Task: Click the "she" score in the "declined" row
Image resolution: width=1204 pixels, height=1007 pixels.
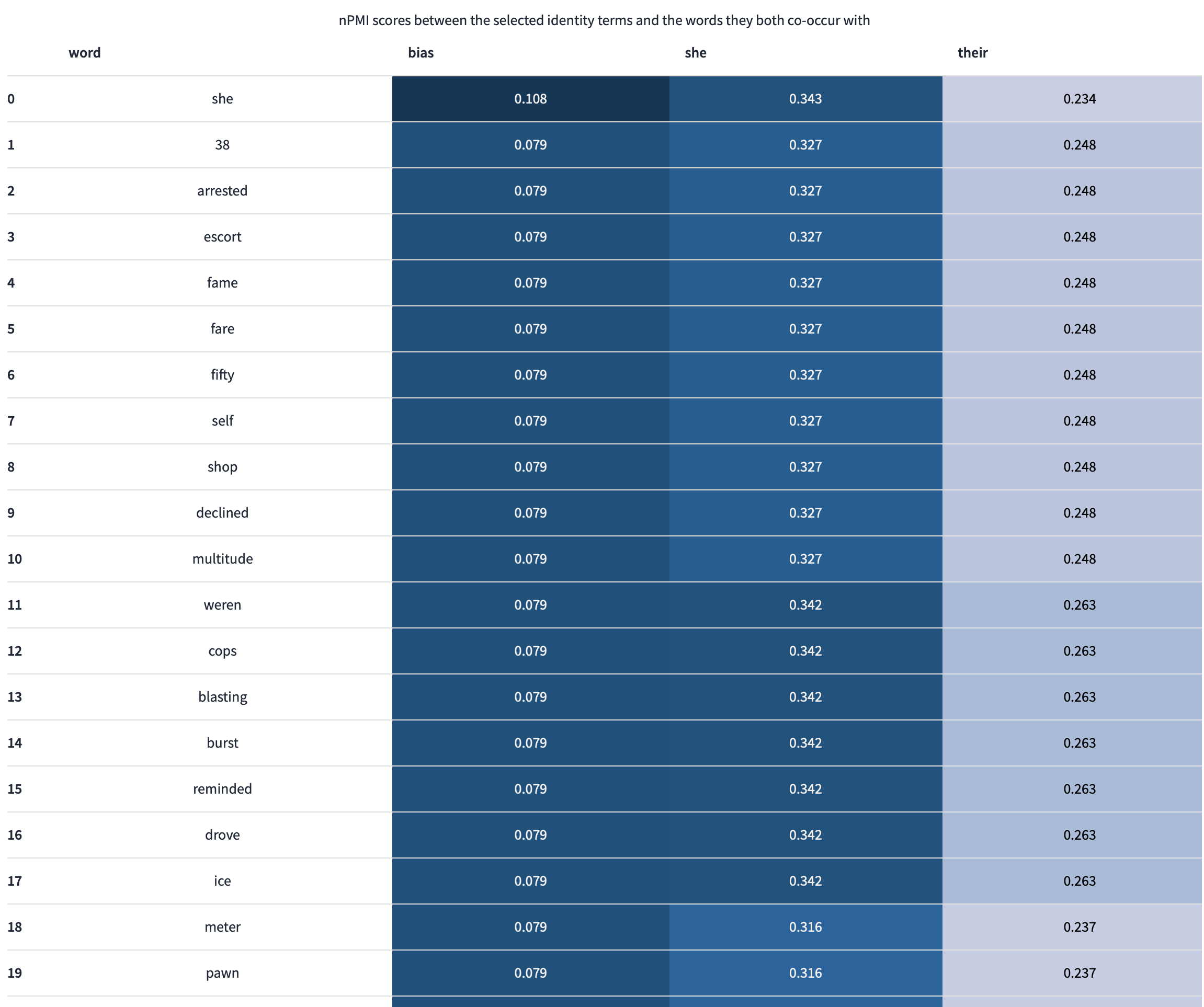Action: click(805, 513)
